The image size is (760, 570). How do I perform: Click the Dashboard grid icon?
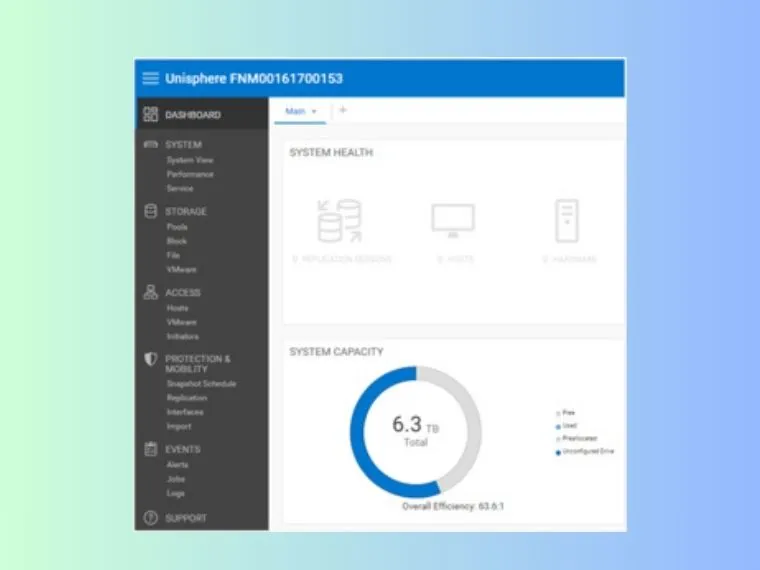point(150,114)
